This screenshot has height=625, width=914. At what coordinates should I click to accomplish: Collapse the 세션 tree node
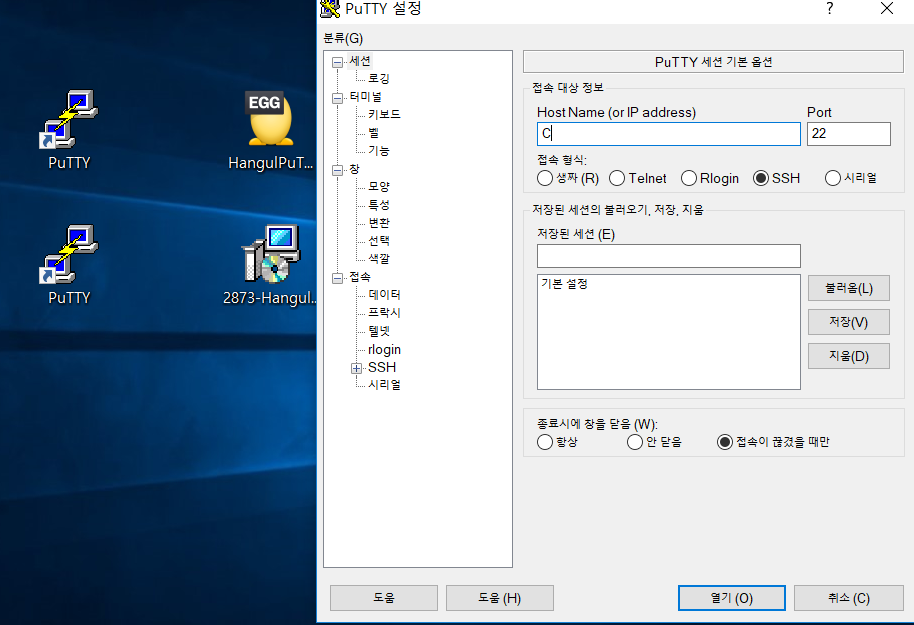(x=338, y=62)
